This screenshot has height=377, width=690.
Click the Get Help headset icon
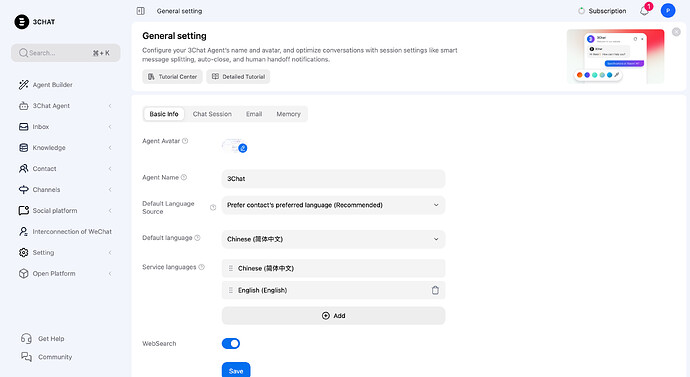click(26, 338)
